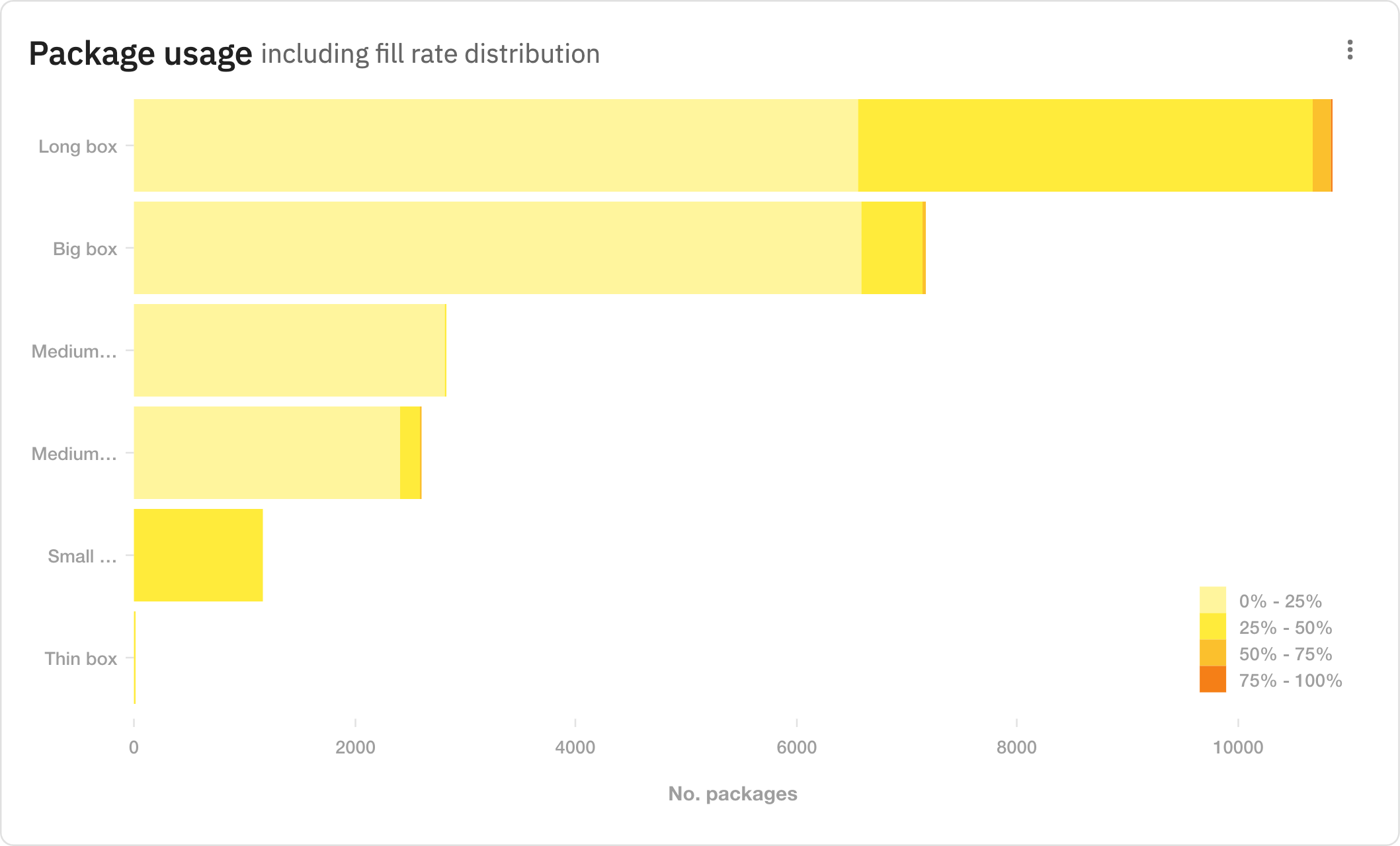1400x846 pixels.
Task: Click the Long box axis label
Action: [x=77, y=146]
